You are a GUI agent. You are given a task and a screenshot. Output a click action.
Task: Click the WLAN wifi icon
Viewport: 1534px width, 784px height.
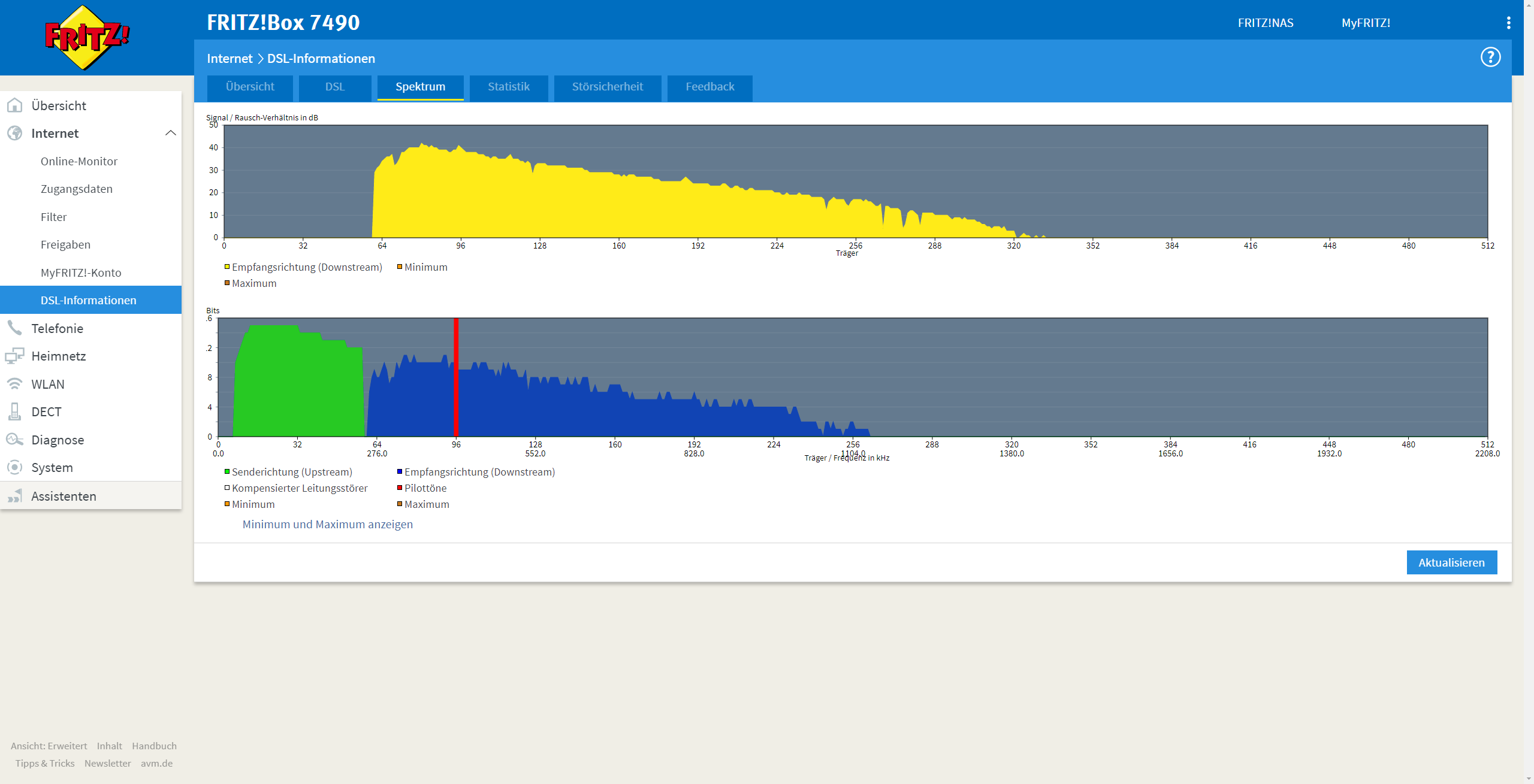pos(15,384)
